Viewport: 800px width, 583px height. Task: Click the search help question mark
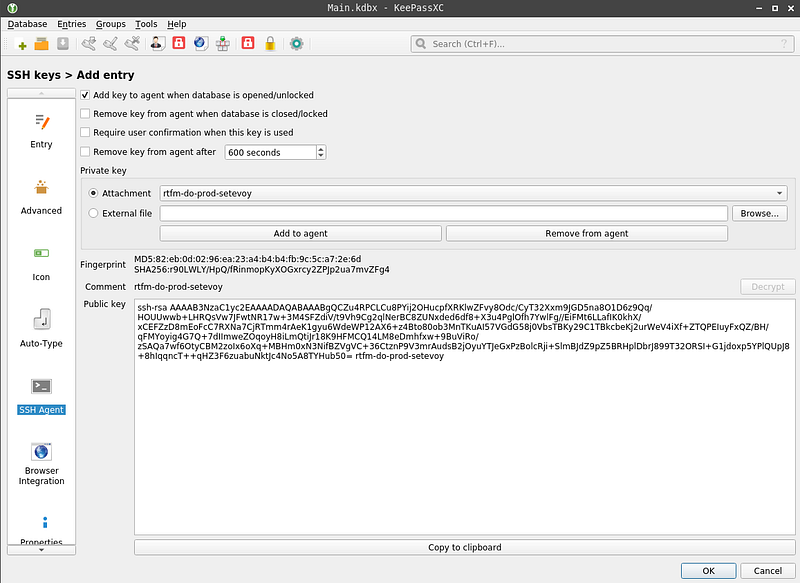784,44
